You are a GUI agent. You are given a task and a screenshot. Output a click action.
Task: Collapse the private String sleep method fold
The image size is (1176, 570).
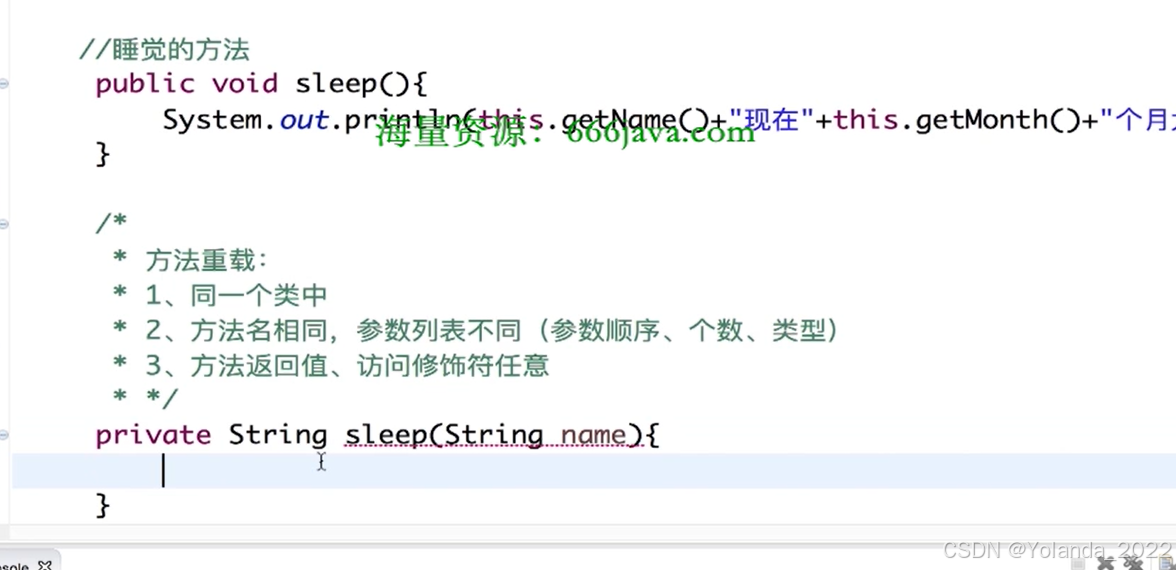click(x=4, y=435)
